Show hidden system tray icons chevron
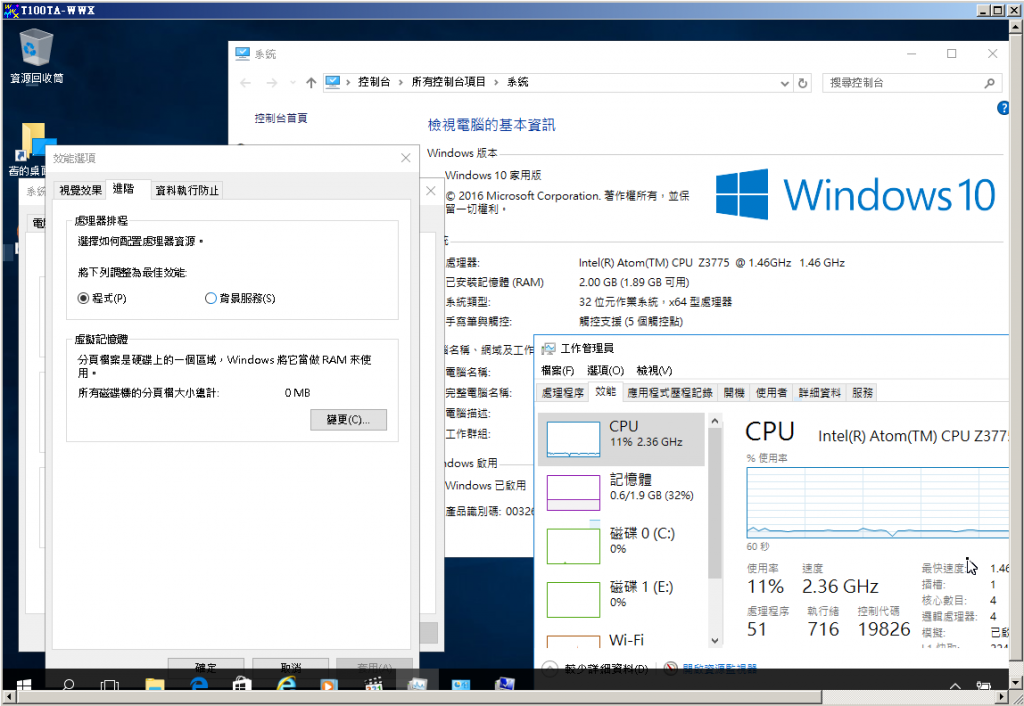This screenshot has width=1024, height=706. coord(955,686)
